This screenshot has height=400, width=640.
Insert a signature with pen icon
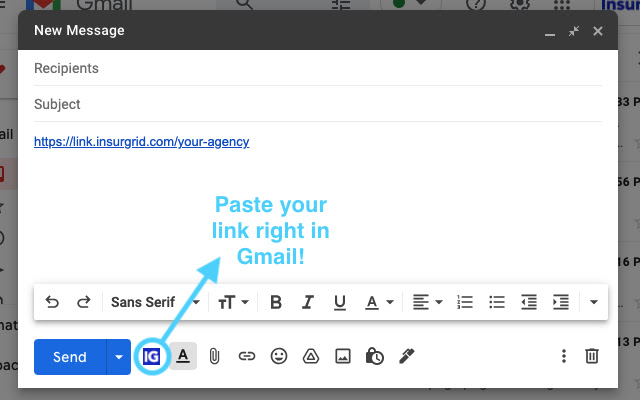[x=407, y=356]
